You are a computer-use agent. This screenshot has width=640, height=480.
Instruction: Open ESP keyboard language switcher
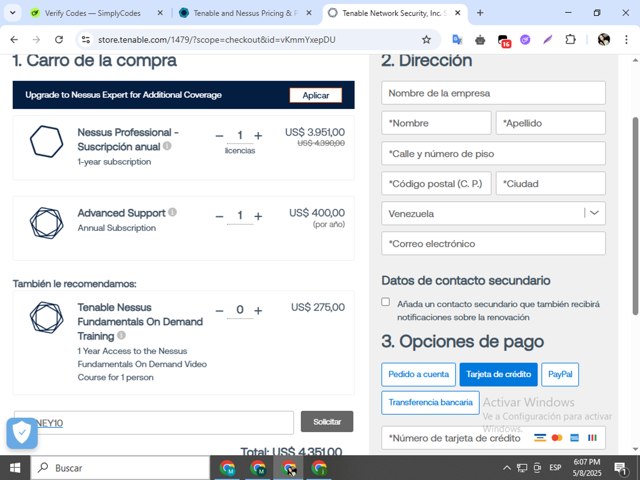555,468
